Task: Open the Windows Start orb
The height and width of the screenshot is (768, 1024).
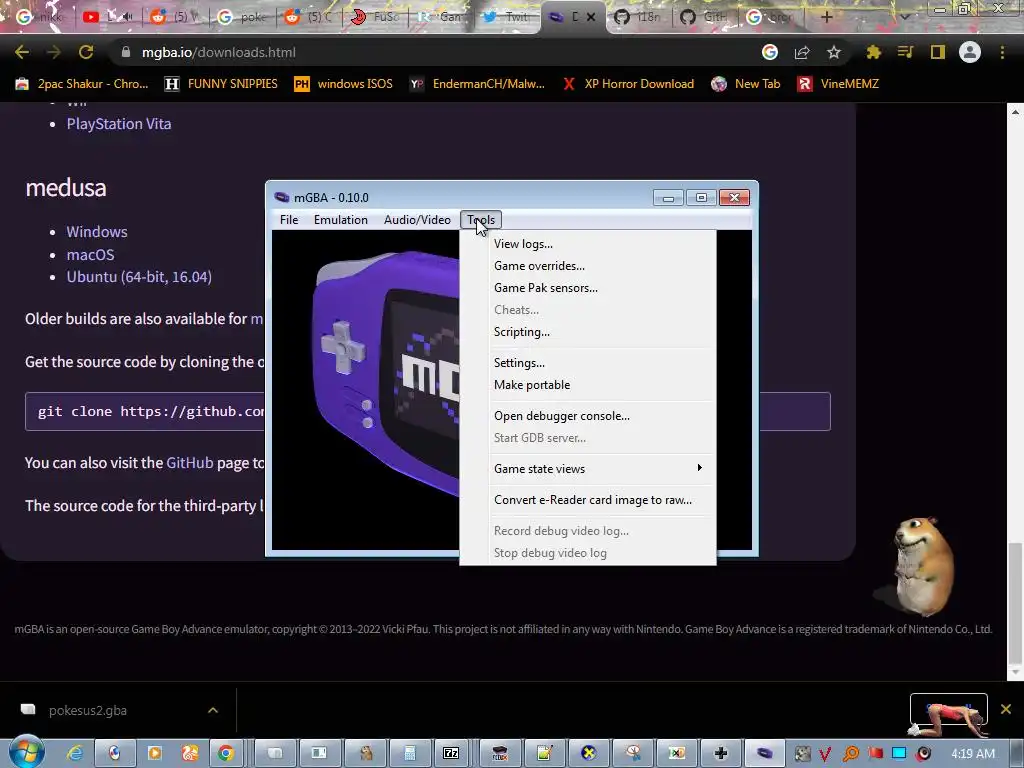Action: click(26, 753)
